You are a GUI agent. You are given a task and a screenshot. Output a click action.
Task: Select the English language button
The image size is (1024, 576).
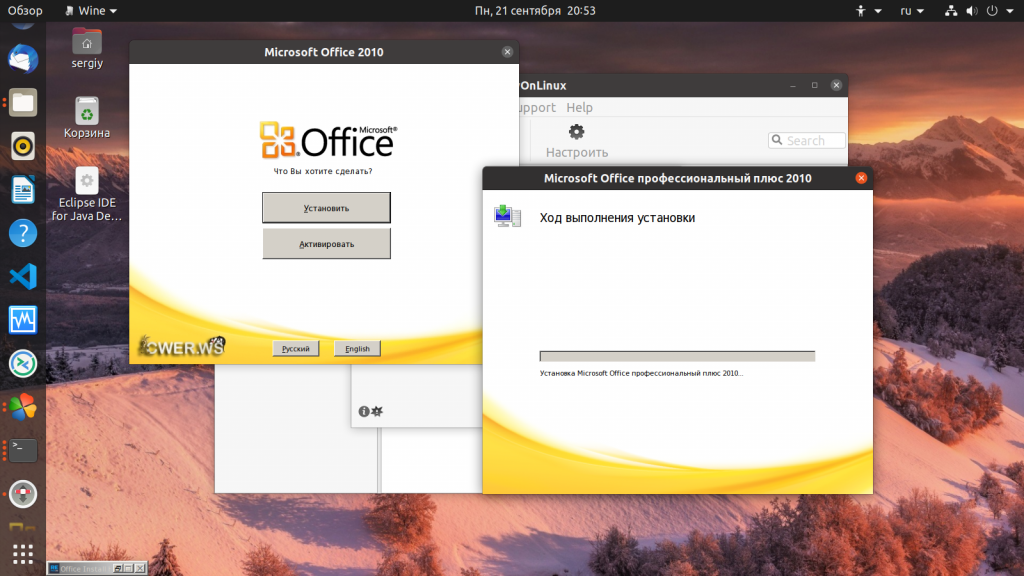(357, 349)
